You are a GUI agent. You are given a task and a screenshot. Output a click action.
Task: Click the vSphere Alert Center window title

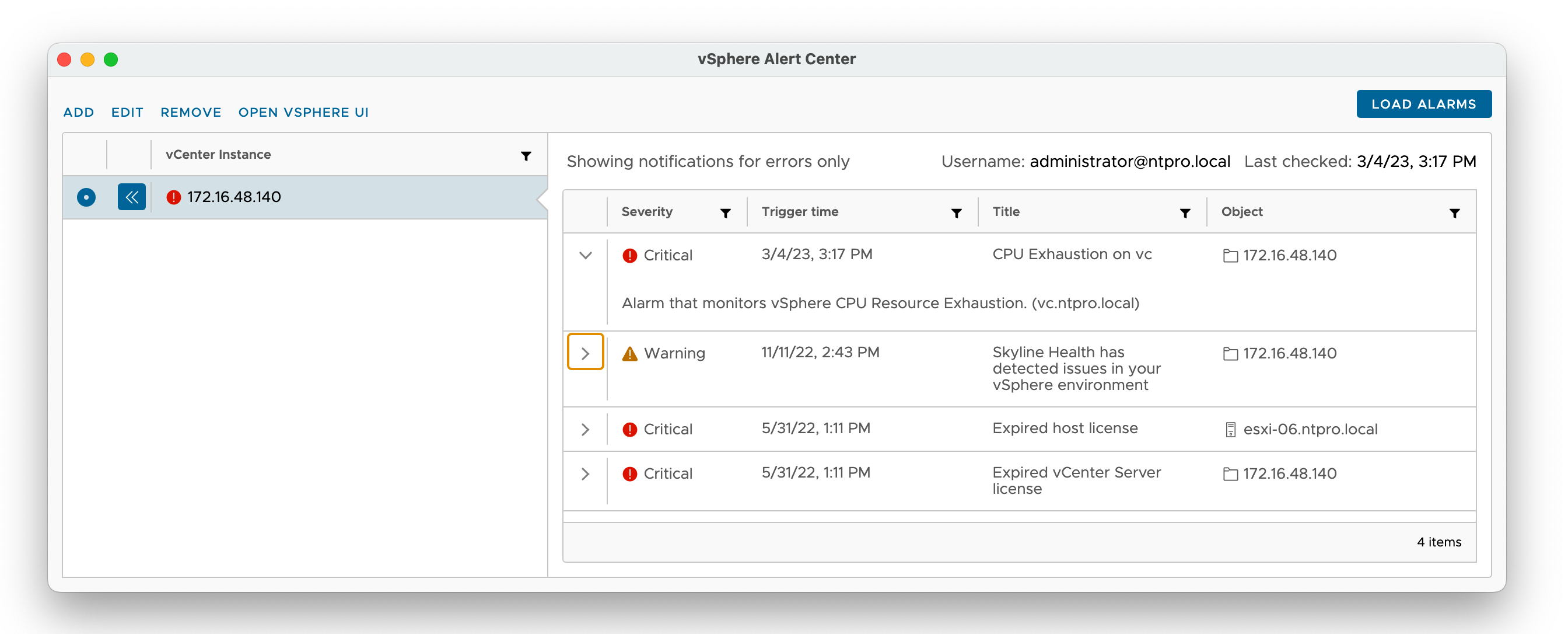click(x=776, y=59)
